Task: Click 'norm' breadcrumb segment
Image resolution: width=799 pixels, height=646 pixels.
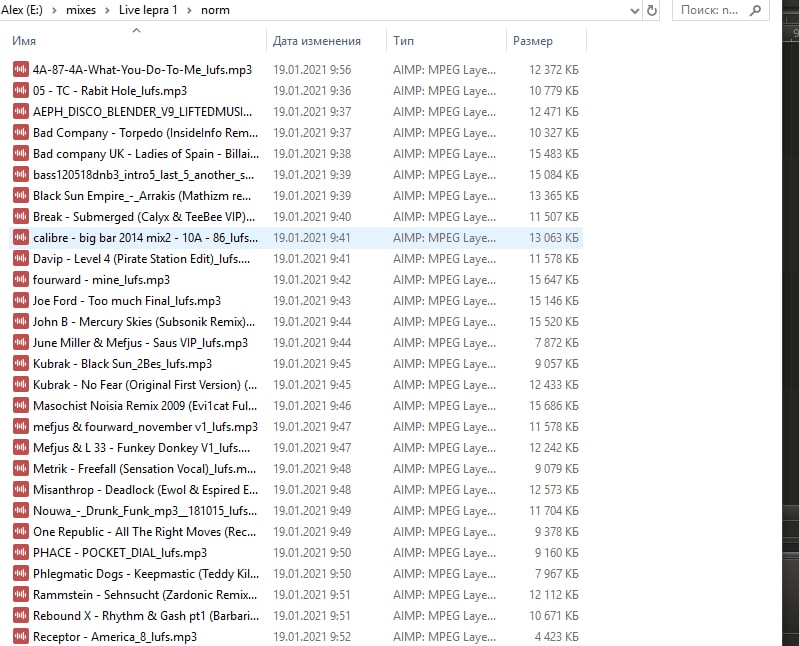Action: (x=215, y=10)
